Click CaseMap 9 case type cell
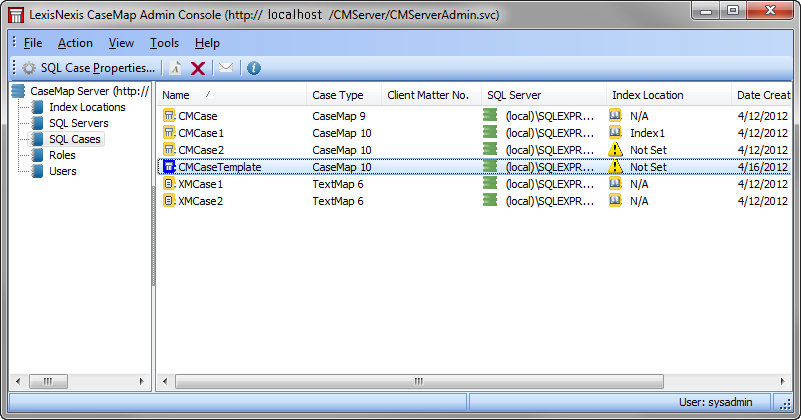The image size is (801, 420). click(x=339, y=116)
